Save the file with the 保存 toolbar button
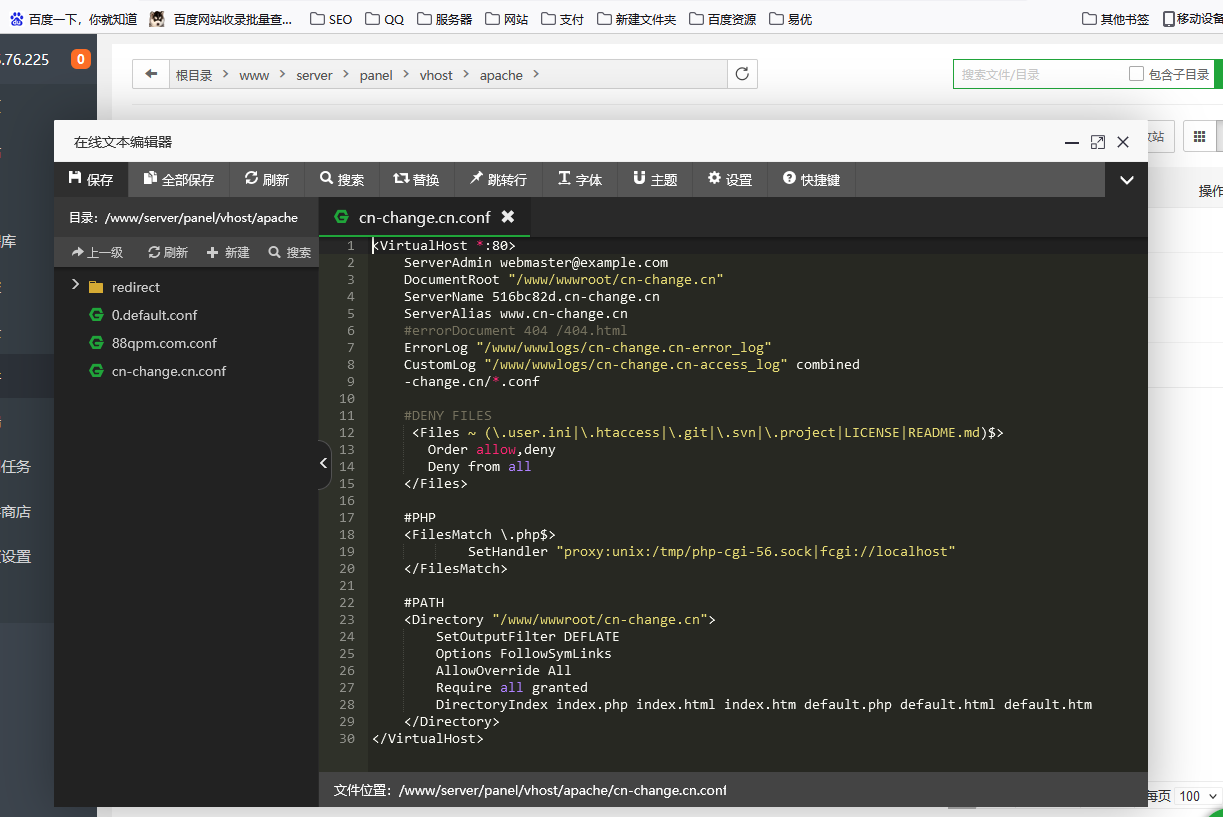Viewport: 1223px width, 817px height. (91, 180)
